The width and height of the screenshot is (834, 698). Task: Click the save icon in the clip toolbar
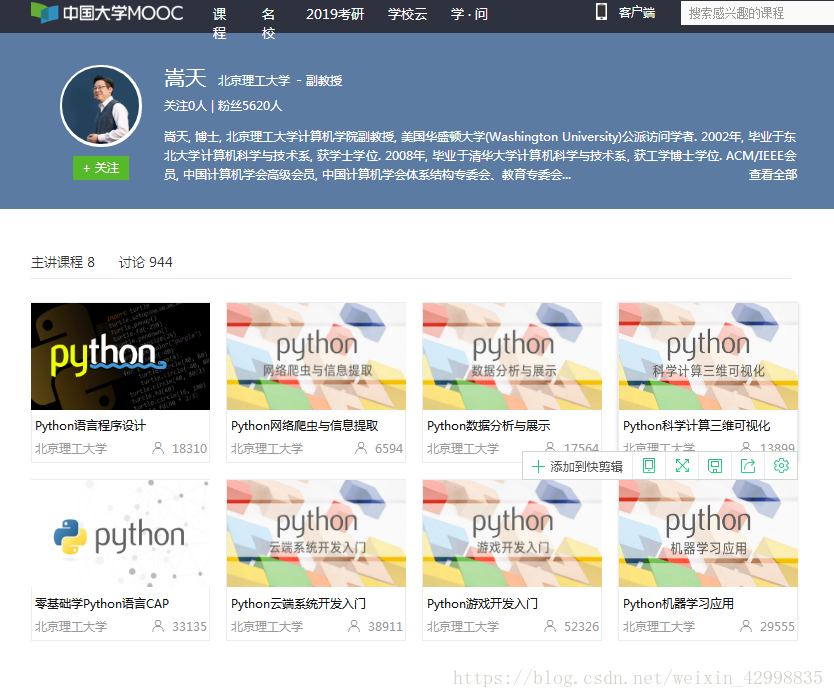(715, 466)
